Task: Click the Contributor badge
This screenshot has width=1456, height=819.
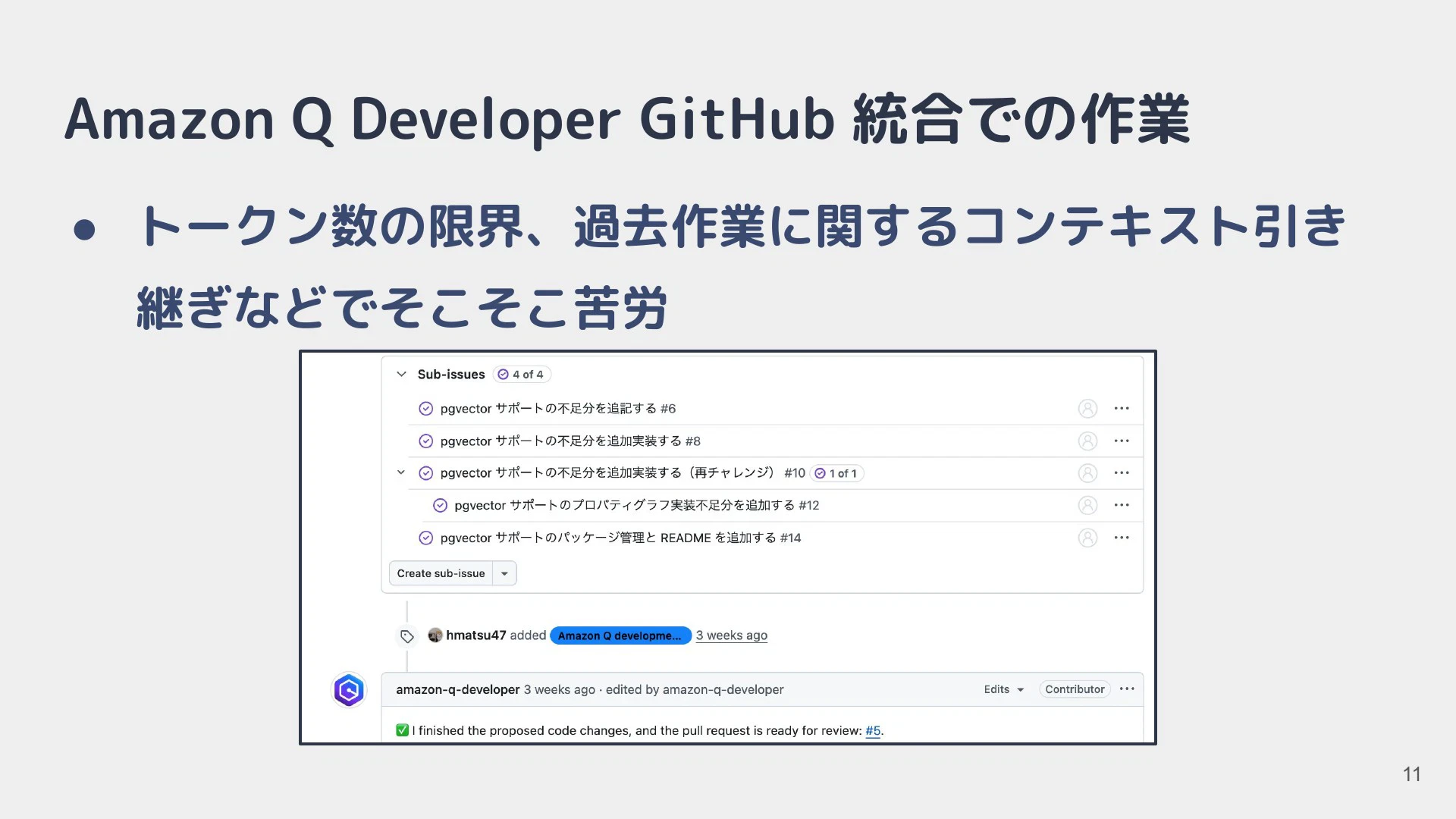Action: tap(1075, 689)
